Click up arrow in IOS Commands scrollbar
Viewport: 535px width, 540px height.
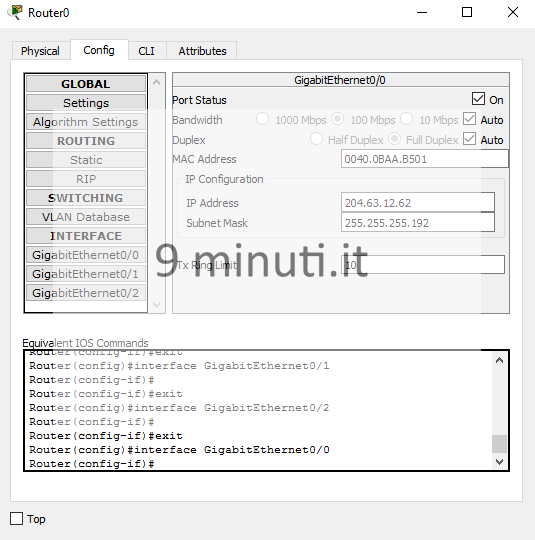coord(499,361)
